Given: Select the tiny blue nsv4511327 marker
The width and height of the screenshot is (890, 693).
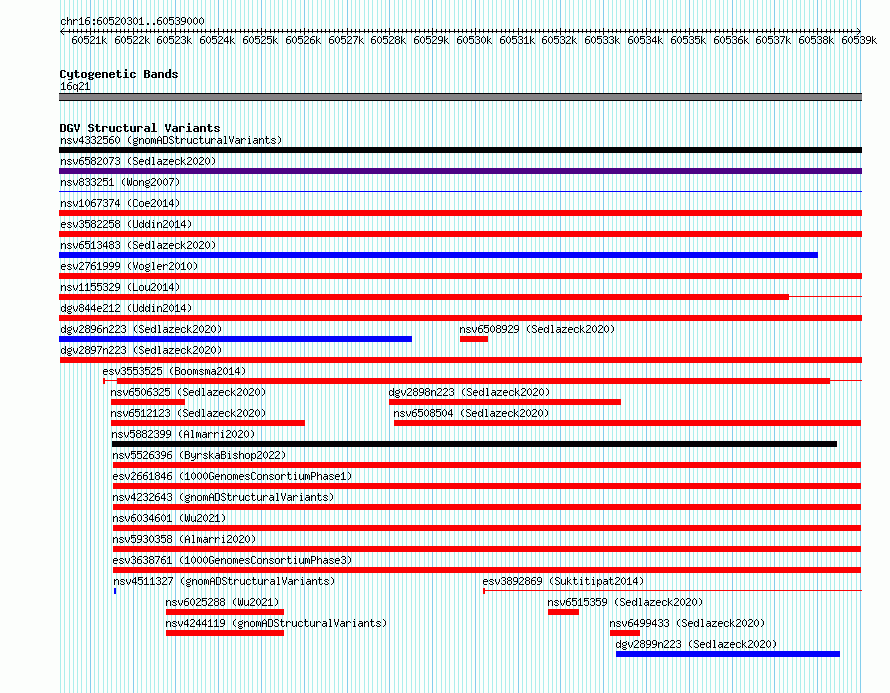Looking at the screenshot, I should [115, 591].
